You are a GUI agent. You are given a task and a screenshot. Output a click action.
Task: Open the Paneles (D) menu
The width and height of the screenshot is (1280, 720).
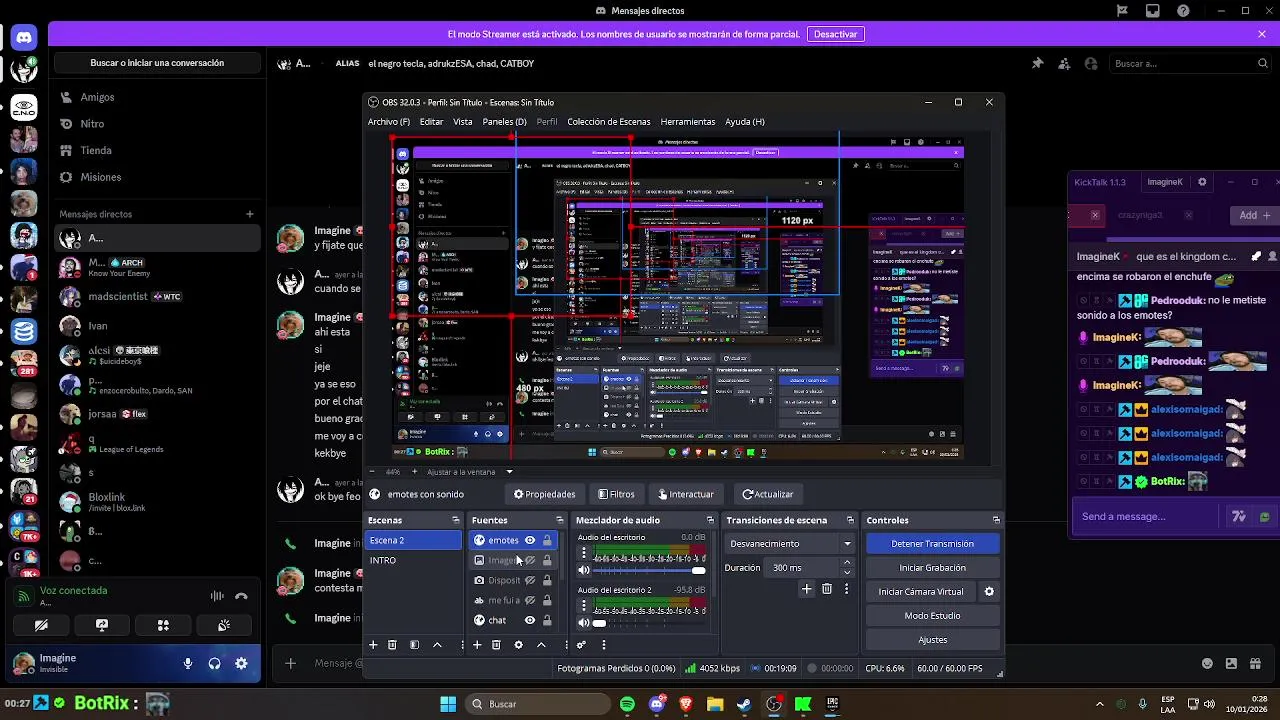tap(504, 122)
